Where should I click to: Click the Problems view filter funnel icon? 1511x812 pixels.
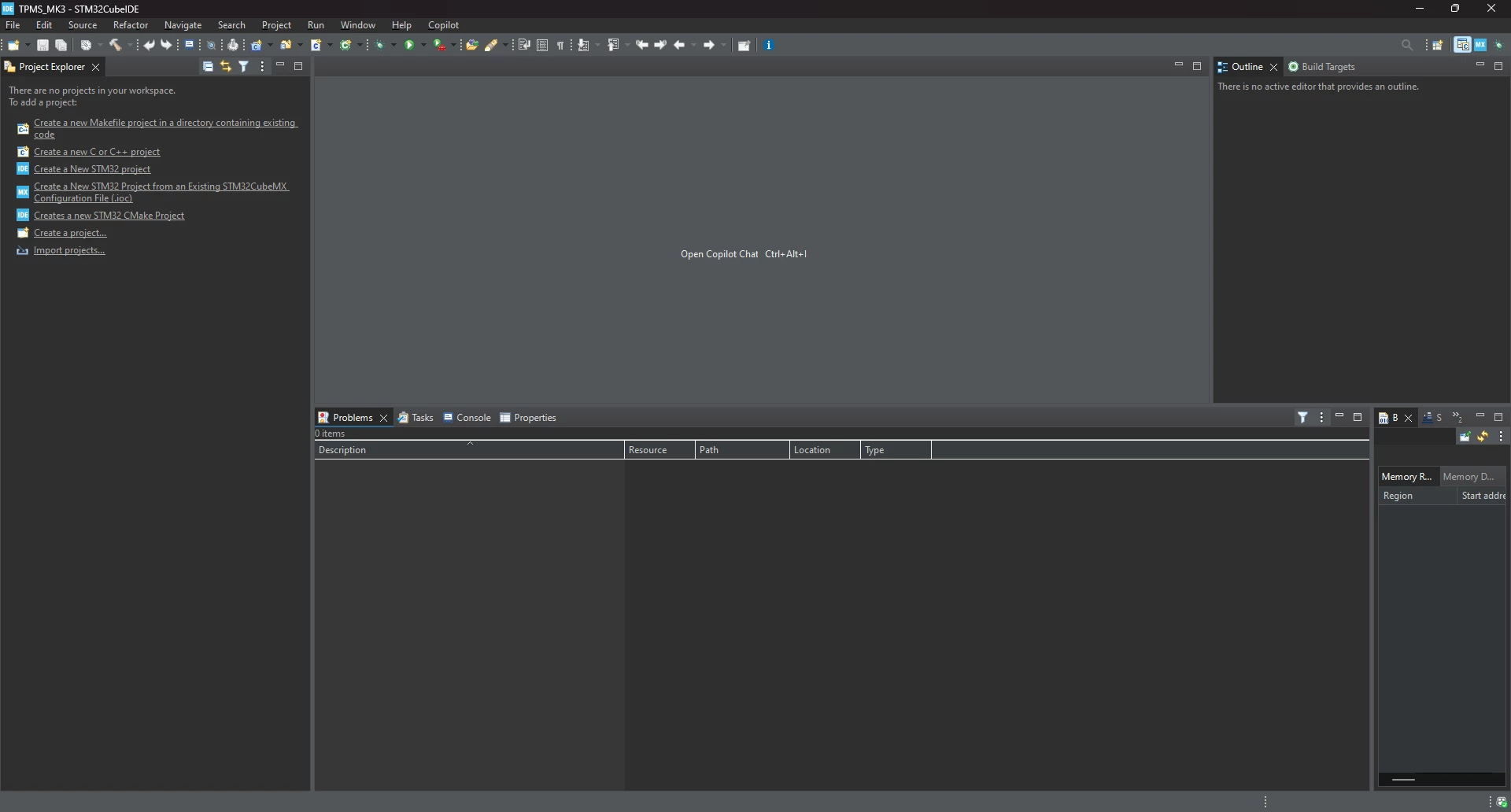[1302, 418]
